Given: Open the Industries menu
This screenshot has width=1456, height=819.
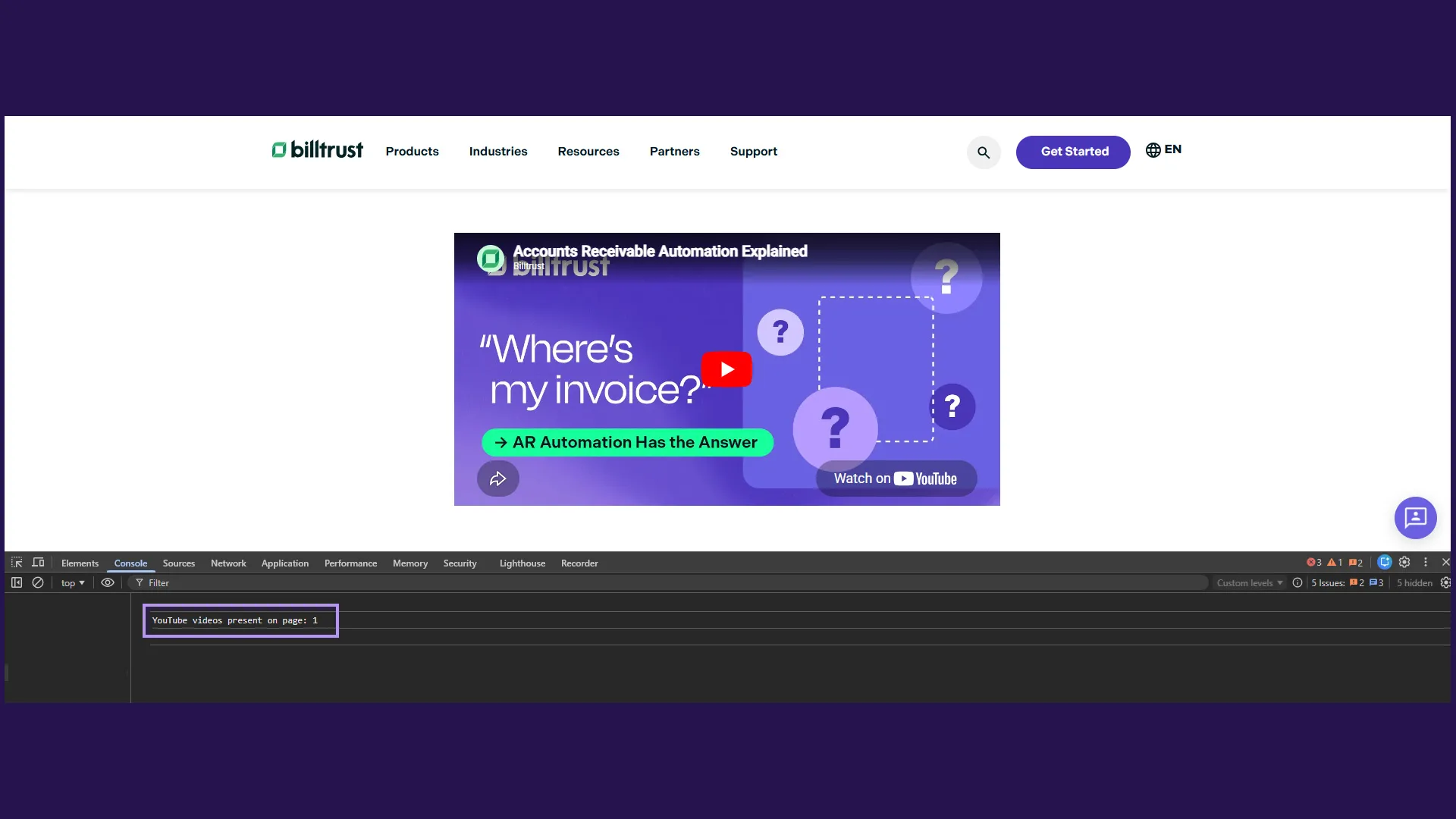Looking at the screenshot, I should pos(498,152).
